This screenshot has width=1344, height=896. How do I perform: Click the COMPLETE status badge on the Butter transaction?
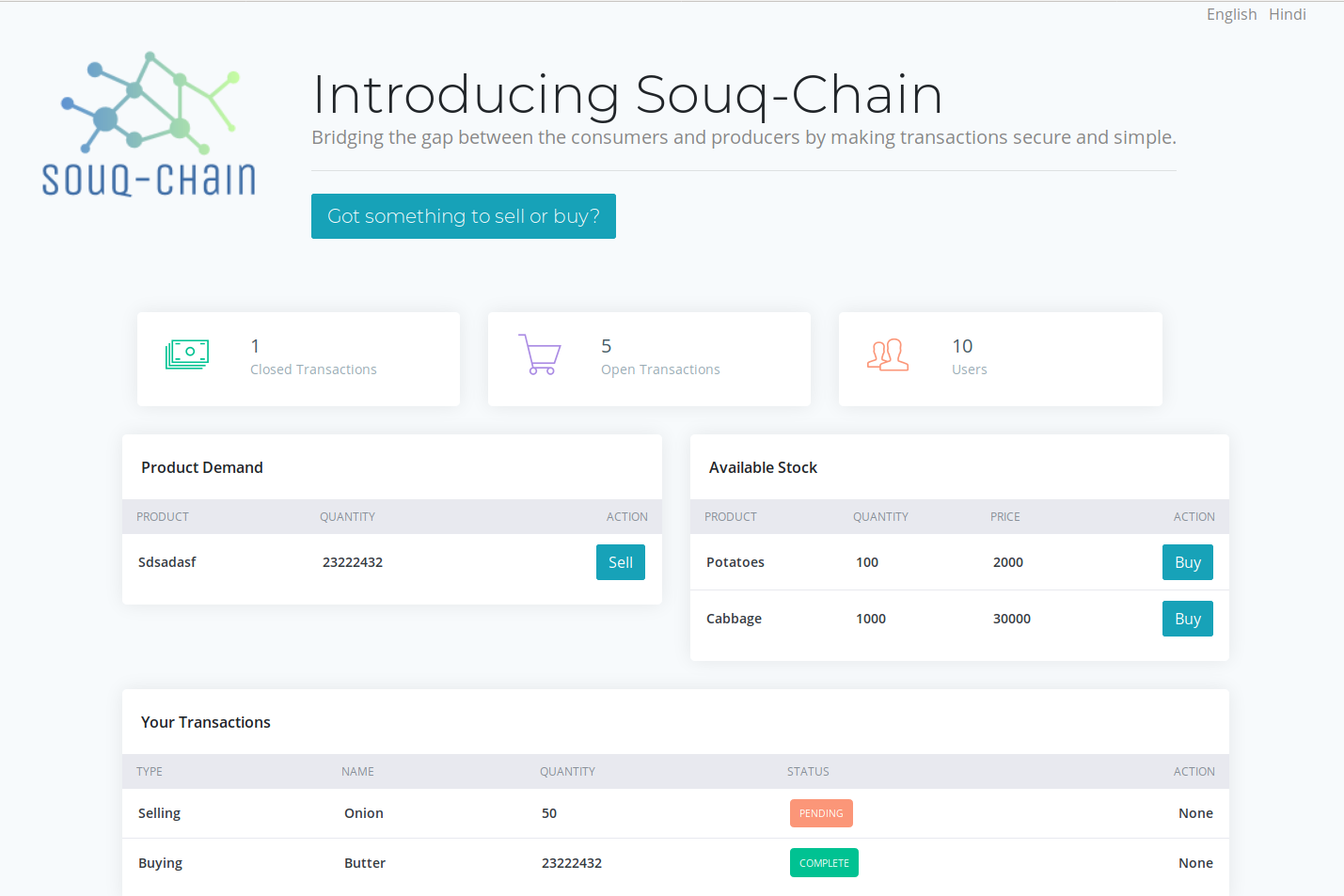[824, 862]
